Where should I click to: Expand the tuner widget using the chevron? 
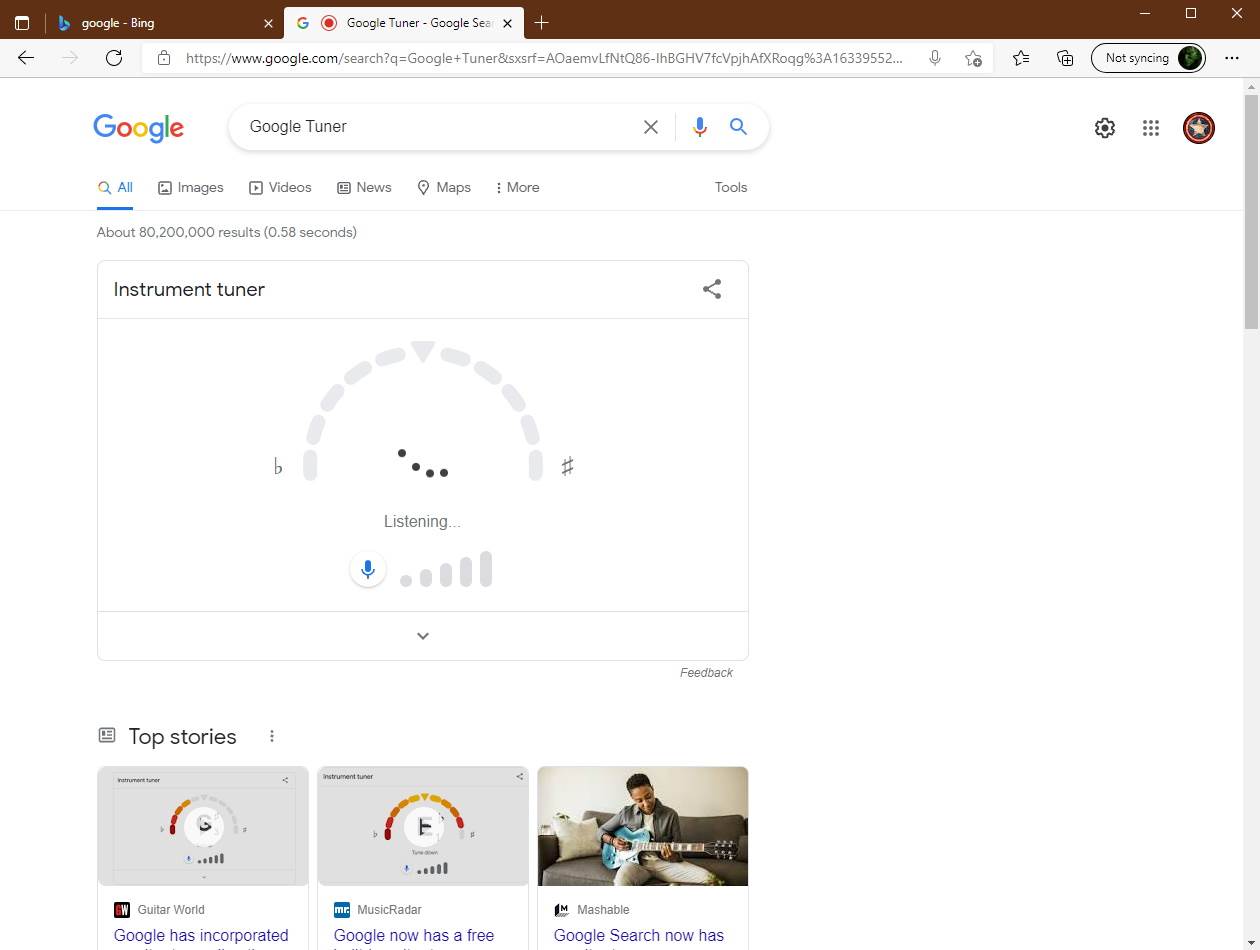coord(422,635)
